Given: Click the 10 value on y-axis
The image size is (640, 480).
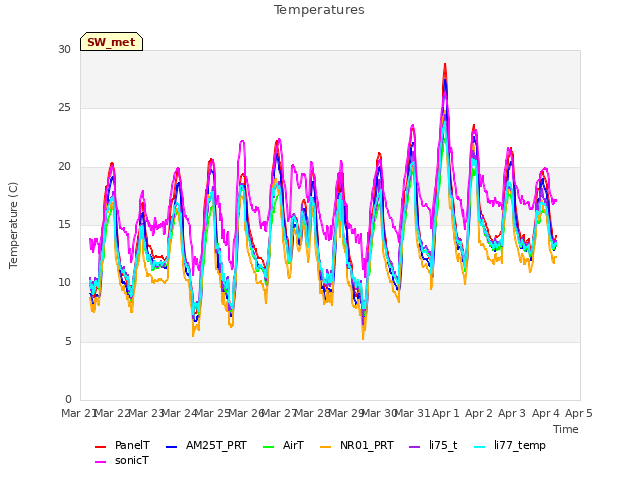Looking at the screenshot, I should [x=64, y=282].
